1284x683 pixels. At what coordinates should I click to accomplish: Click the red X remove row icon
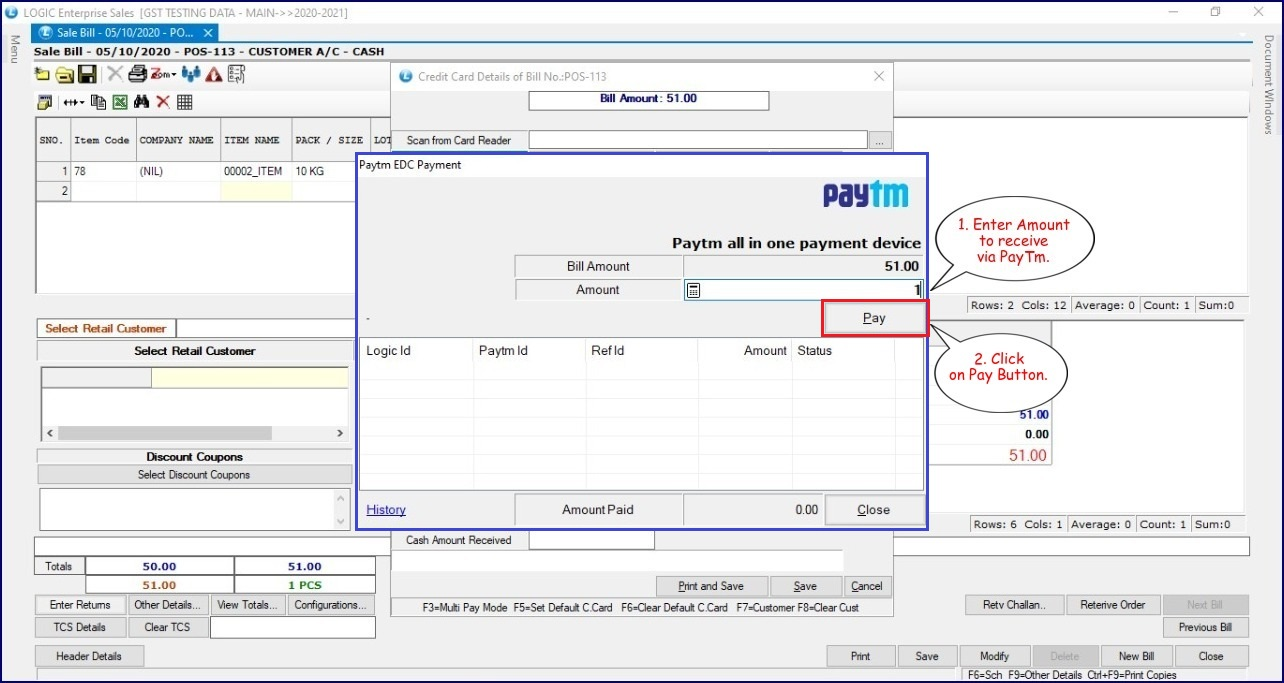point(162,102)
